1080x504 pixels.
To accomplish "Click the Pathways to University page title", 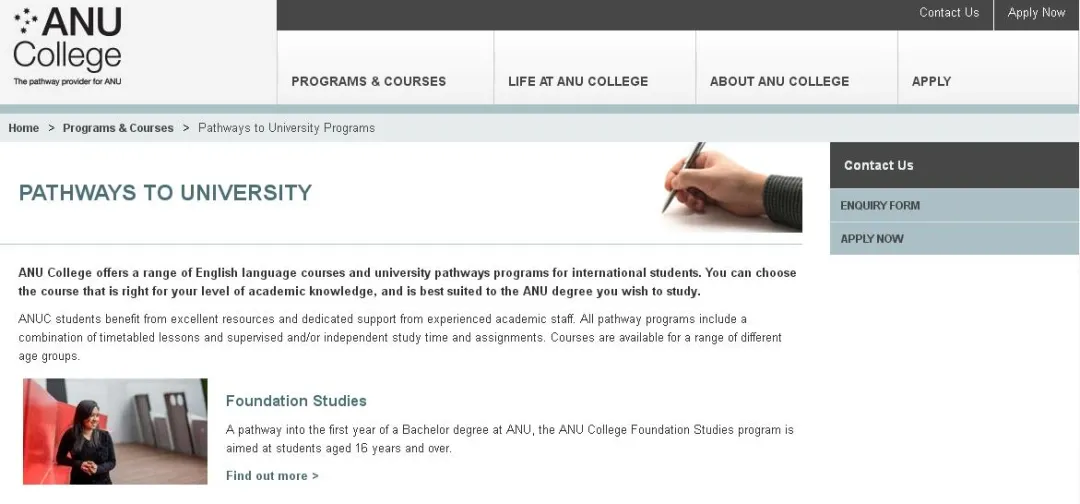I will point(165,193).
